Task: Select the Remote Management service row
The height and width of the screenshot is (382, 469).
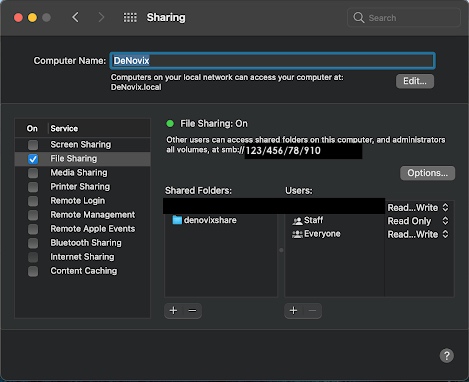Action: pos(82,215)
